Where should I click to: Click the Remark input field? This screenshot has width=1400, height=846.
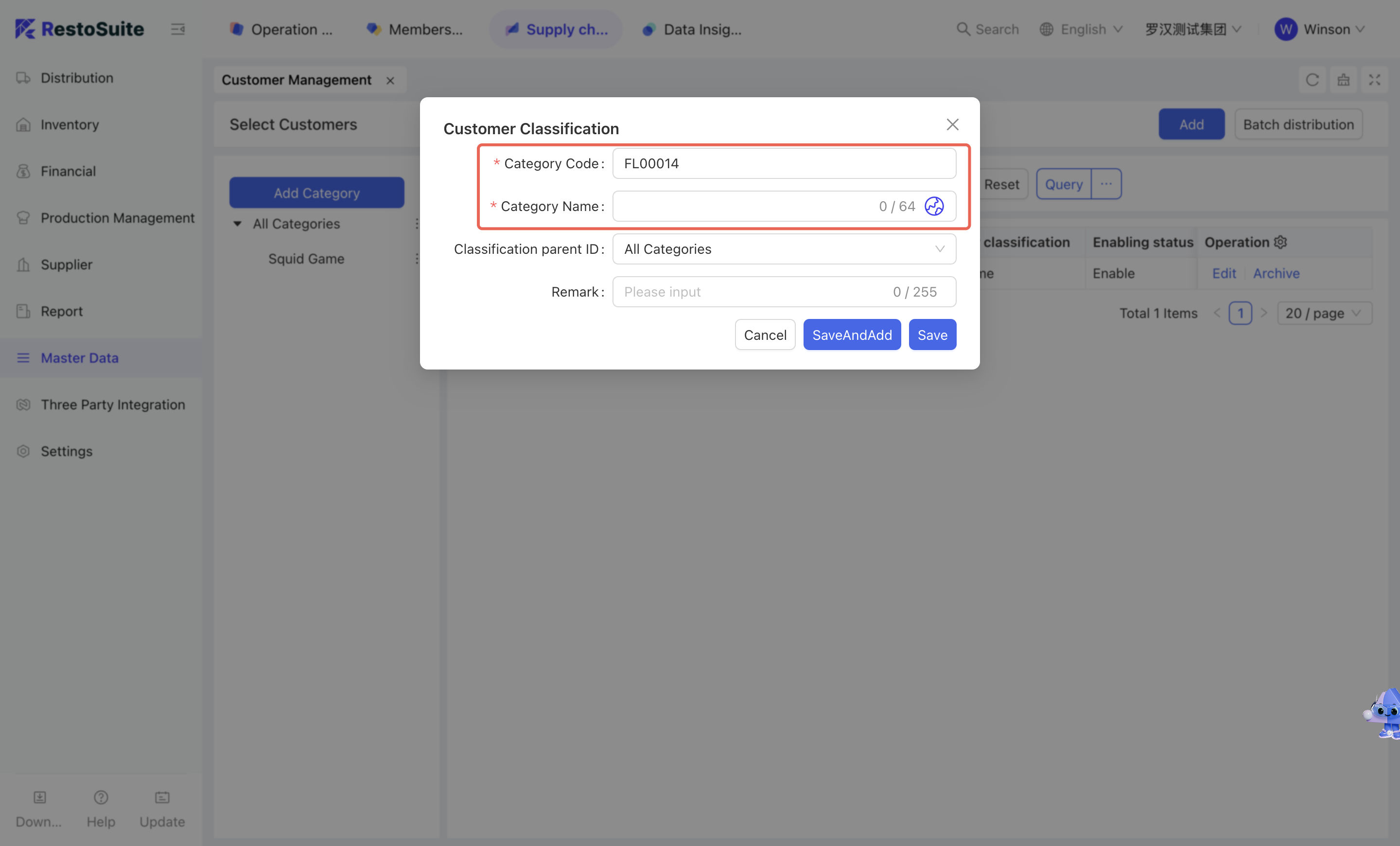pos(750,291)
